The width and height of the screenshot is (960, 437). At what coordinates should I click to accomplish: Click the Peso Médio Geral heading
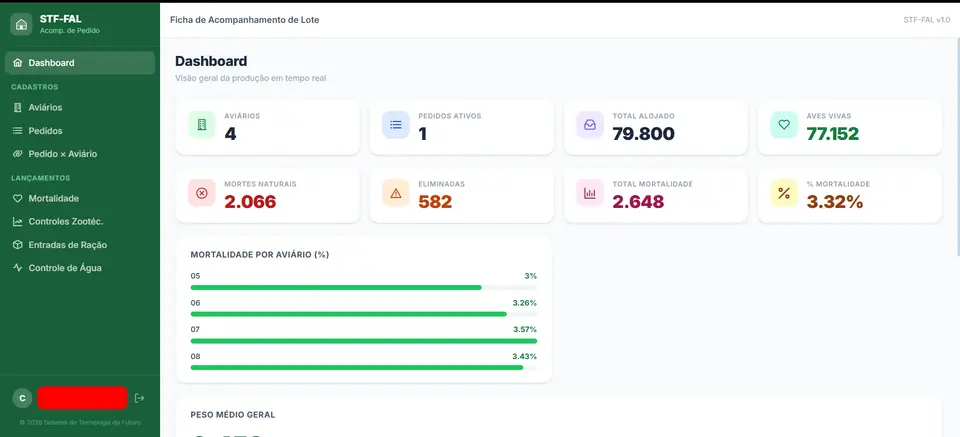click(233, 414)
